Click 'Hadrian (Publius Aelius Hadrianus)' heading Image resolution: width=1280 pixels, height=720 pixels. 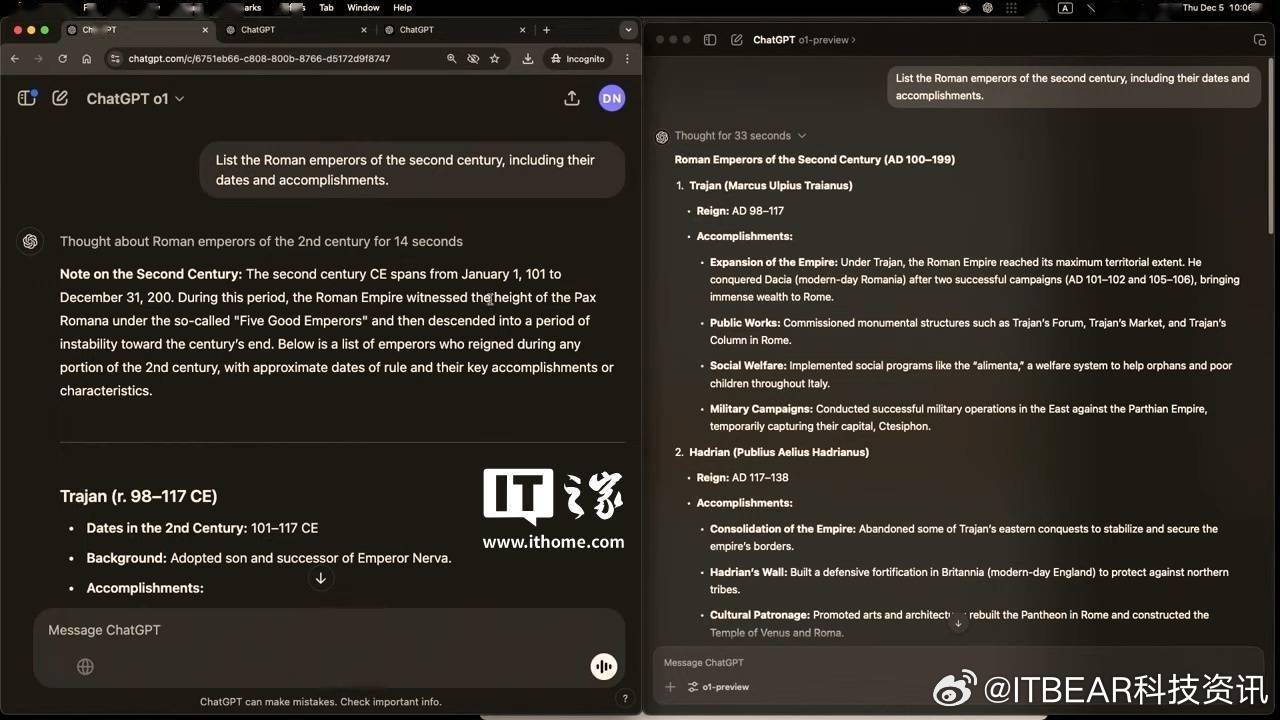779,452
